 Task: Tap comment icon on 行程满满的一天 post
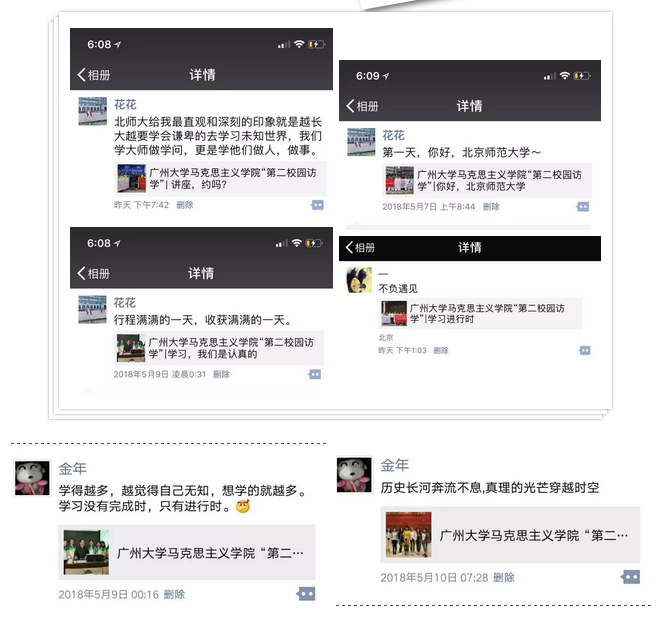[314, 374]
